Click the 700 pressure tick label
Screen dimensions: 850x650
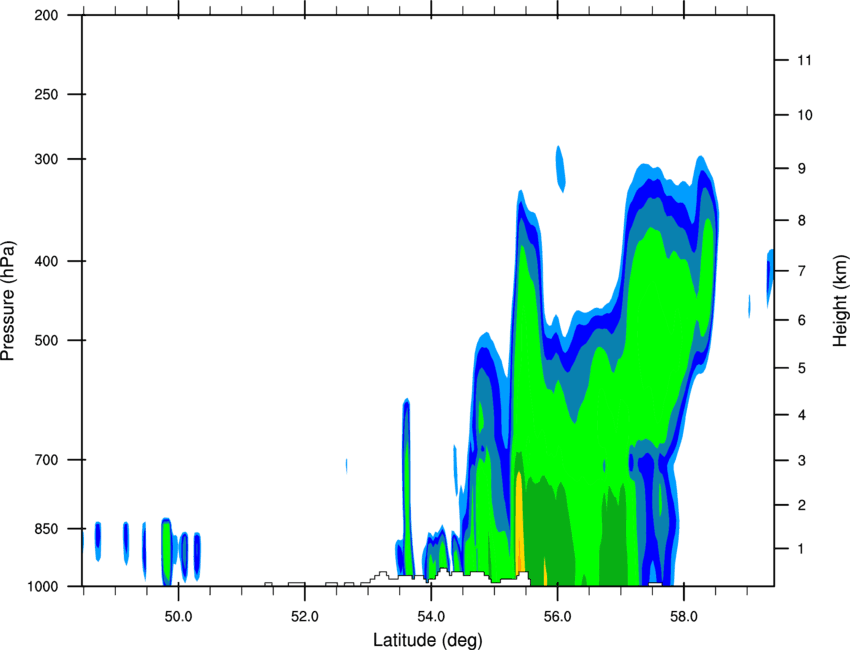[46, 460]
